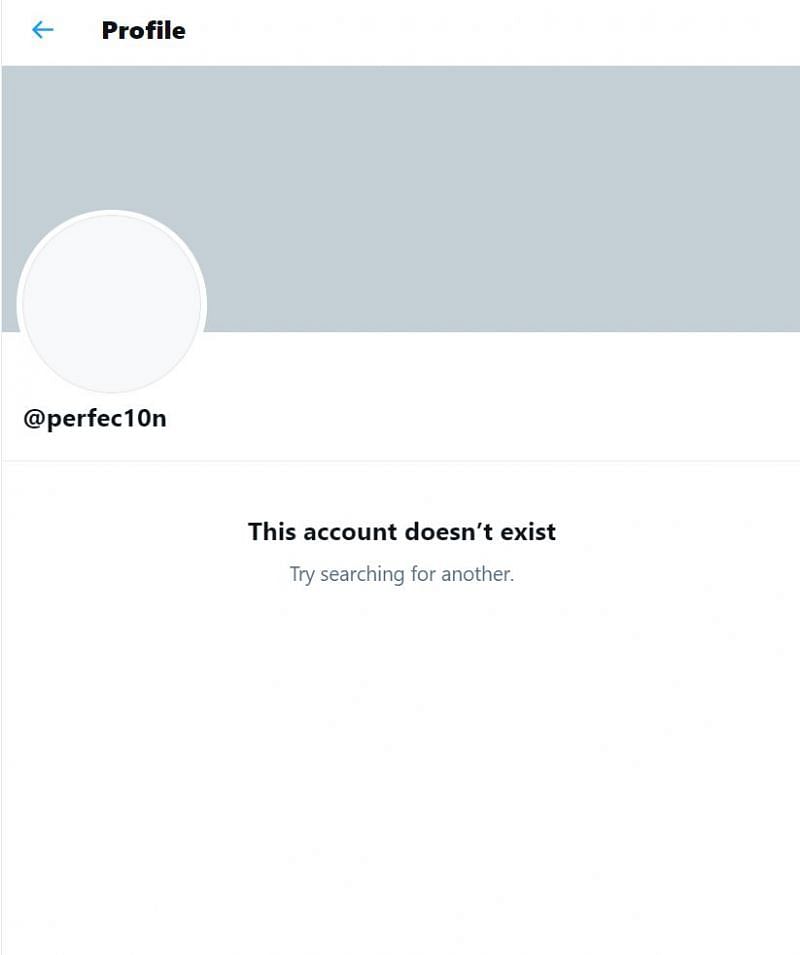The image size is (800, 955).
Task: Click the word "doesn't" in the heading
Action: pos(449,532)
